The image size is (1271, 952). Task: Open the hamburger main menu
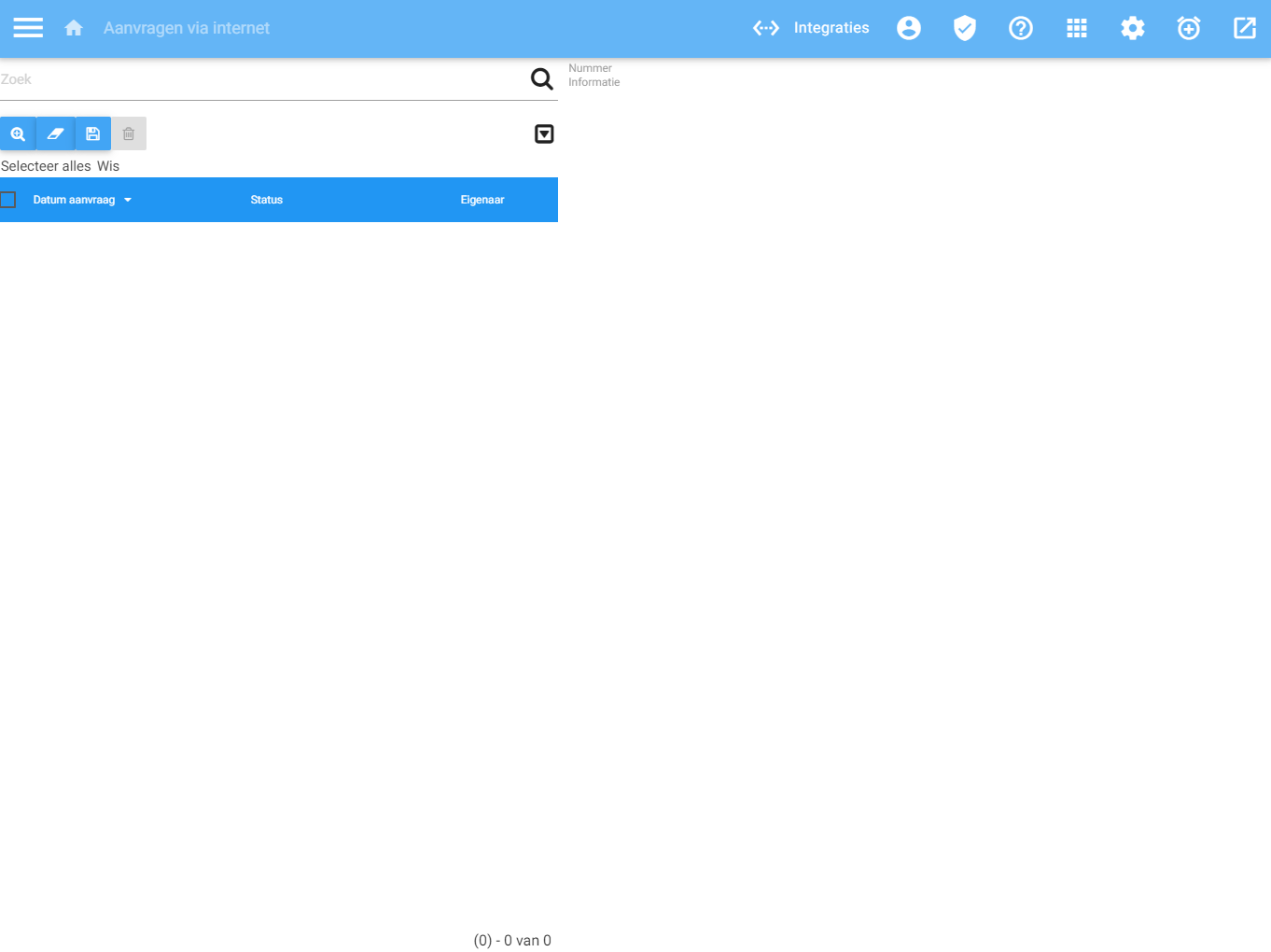coord(28,28)
